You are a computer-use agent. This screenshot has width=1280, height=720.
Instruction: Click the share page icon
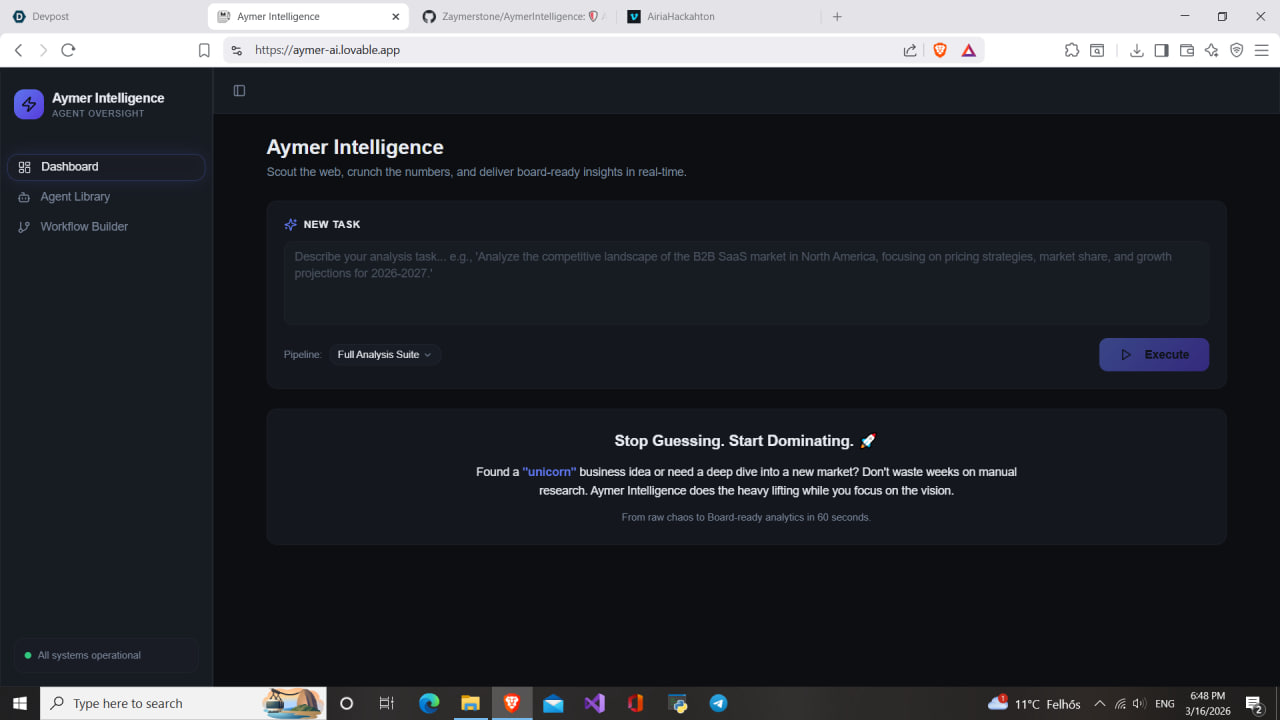coord(910,50)
